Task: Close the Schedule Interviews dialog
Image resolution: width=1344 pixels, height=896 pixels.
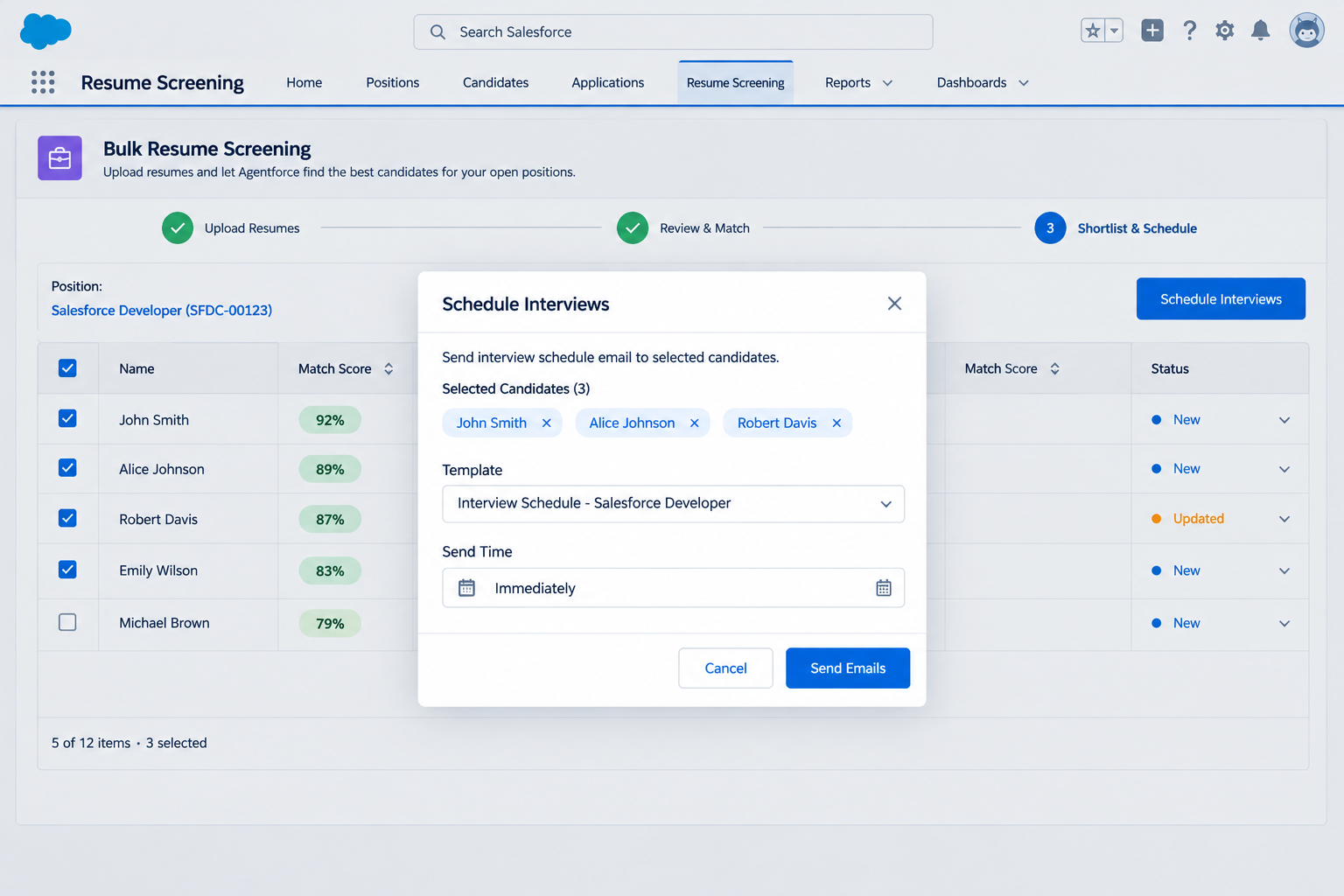Action: [x=894, y=304]
